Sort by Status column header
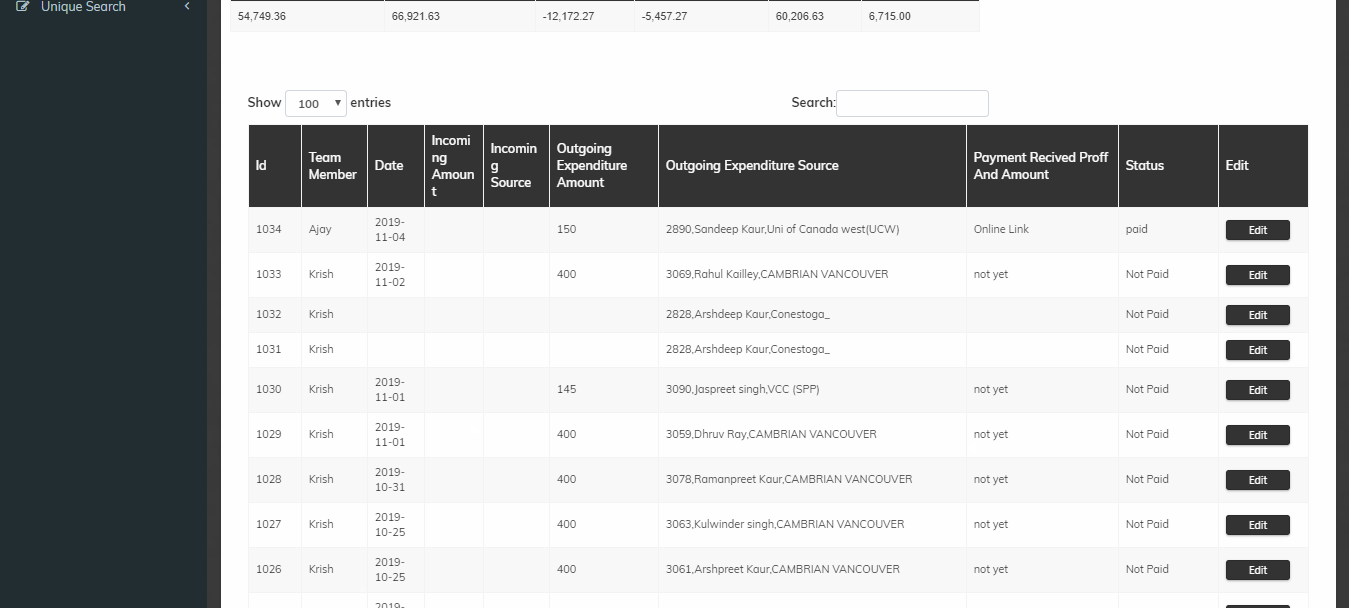The height and width of the screenshot is (608, 1349). (x=1168, y=166)
